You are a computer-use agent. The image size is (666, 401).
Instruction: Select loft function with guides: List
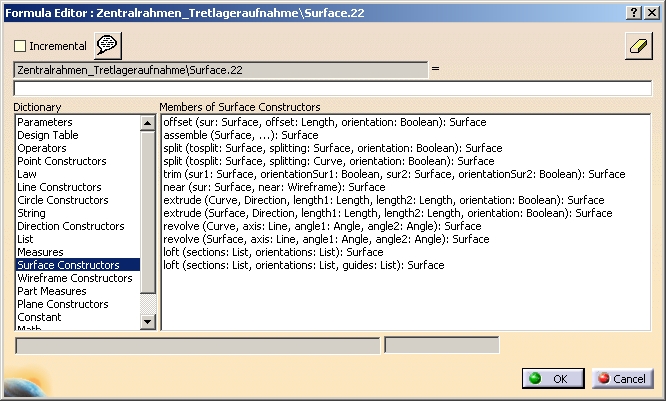pos(304,265)
